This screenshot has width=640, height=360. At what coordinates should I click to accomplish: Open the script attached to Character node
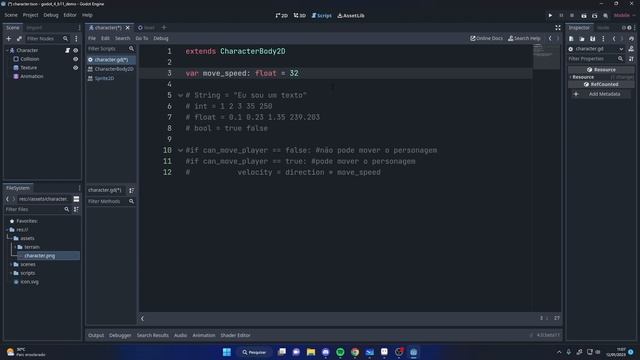67,50
